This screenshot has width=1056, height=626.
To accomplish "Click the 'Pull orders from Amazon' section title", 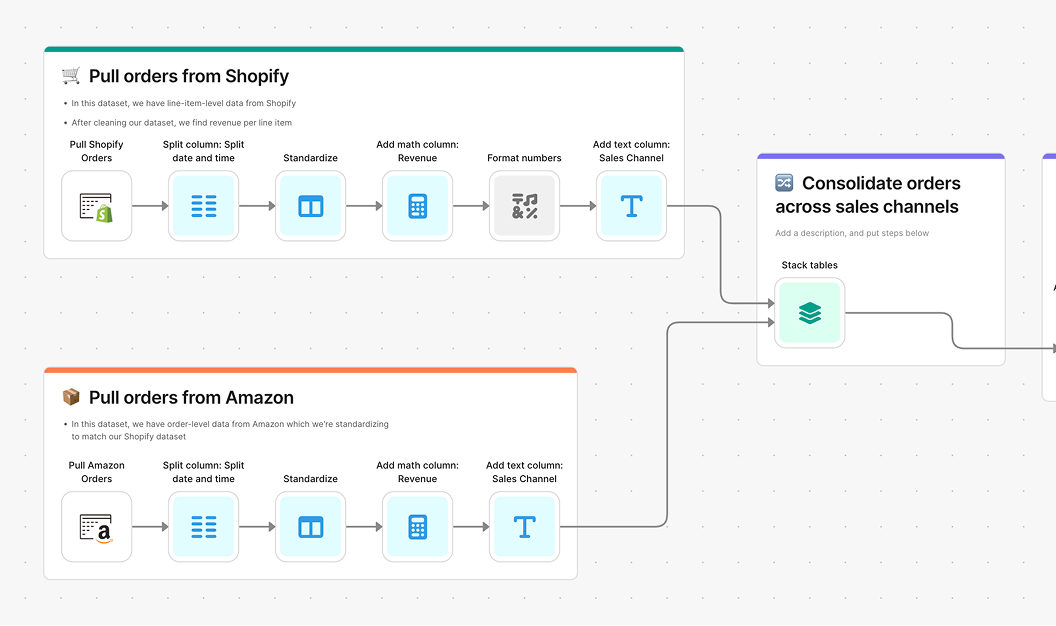I will (x=191, y=398).
